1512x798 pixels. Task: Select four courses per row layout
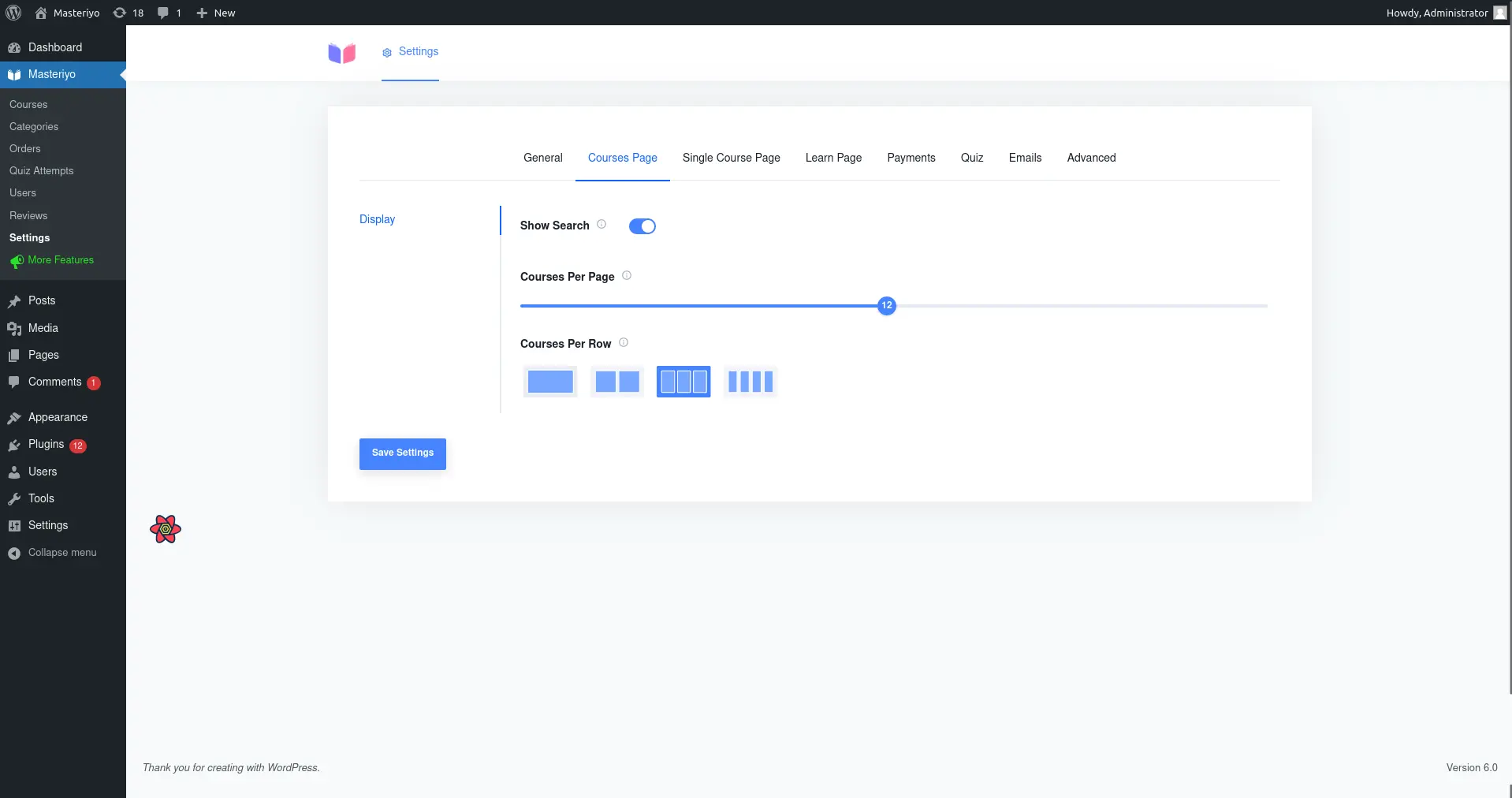(750, 382)
